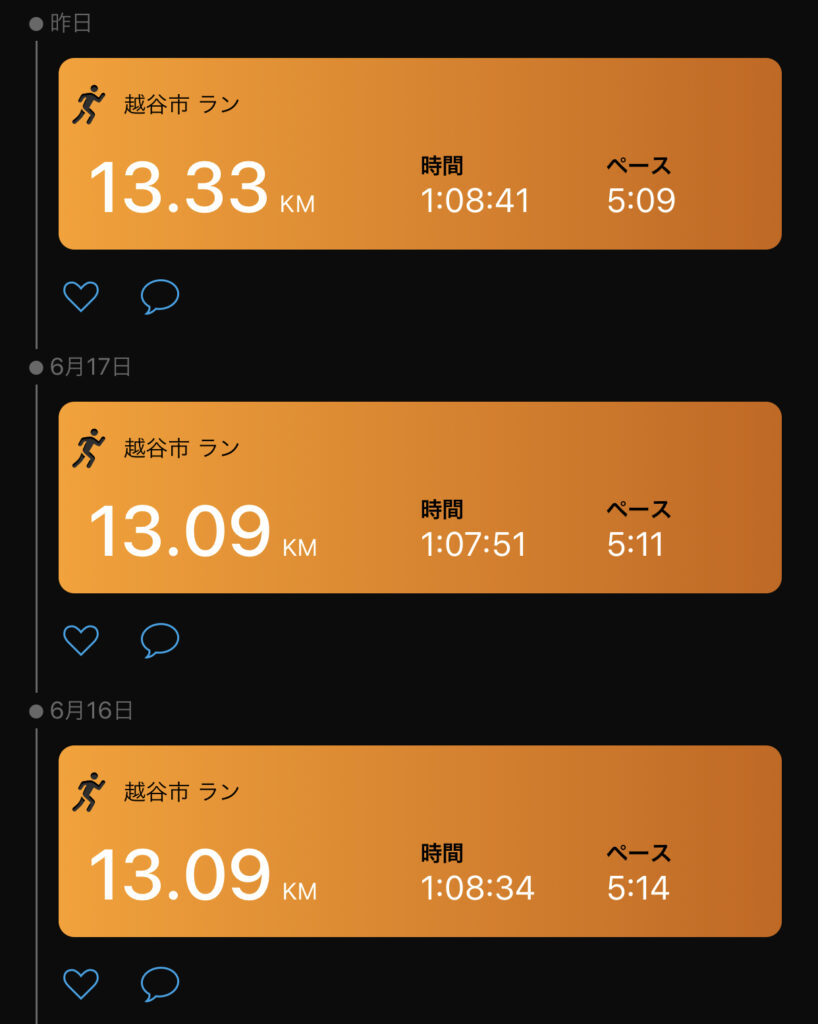Like the June 16 run
Viewport: 818px width, 1024px height.
pyautogui.click(x=81, y=984)
